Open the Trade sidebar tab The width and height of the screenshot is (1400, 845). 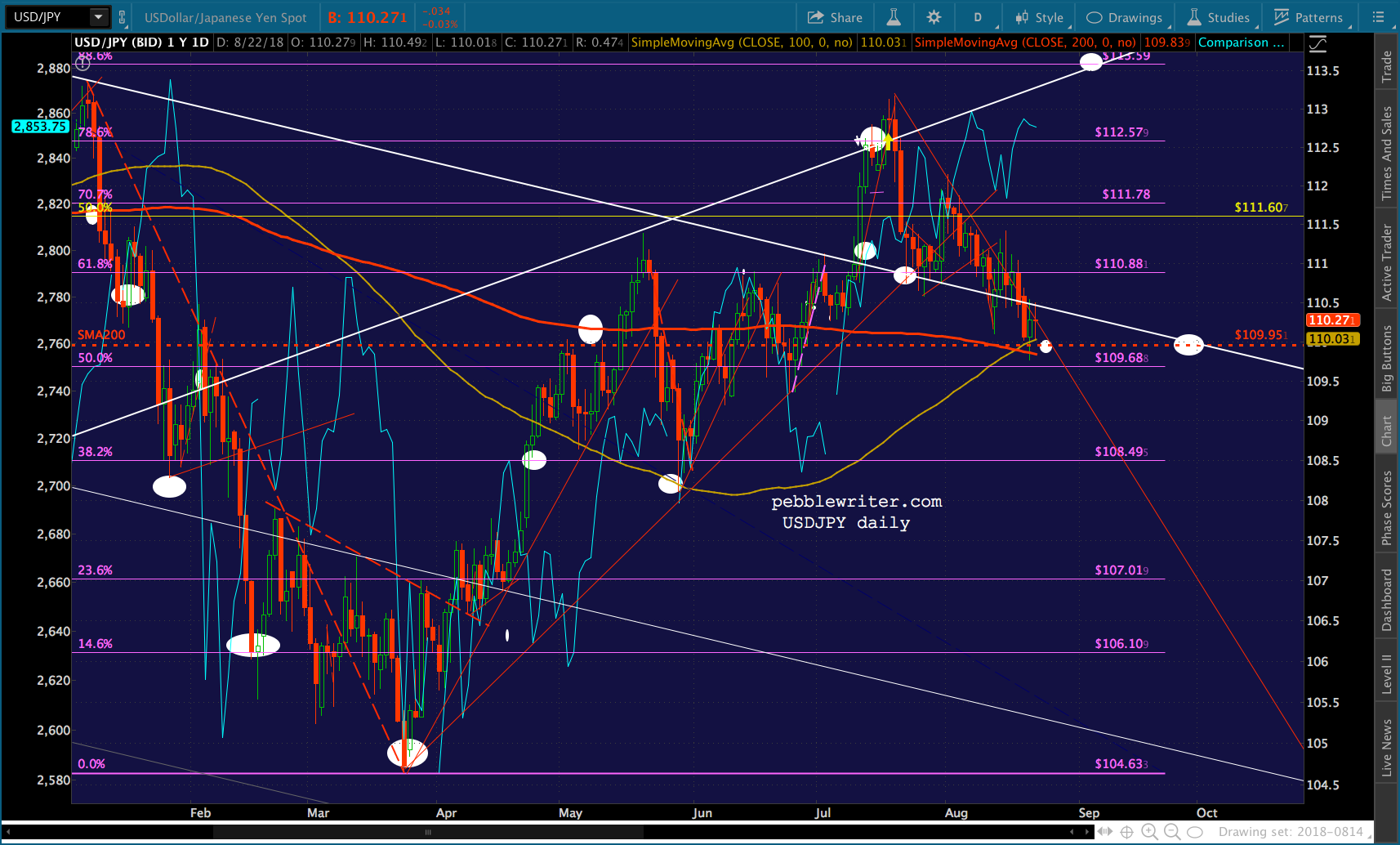click(1386, 66)
